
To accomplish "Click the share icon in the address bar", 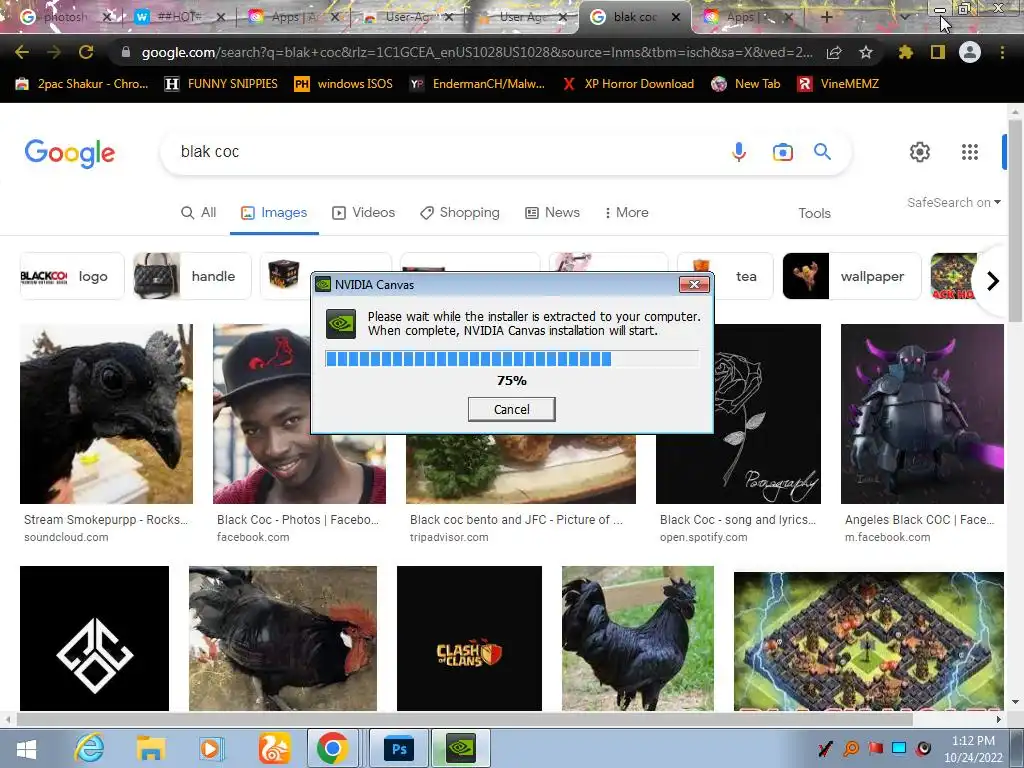I will [834, 52].
